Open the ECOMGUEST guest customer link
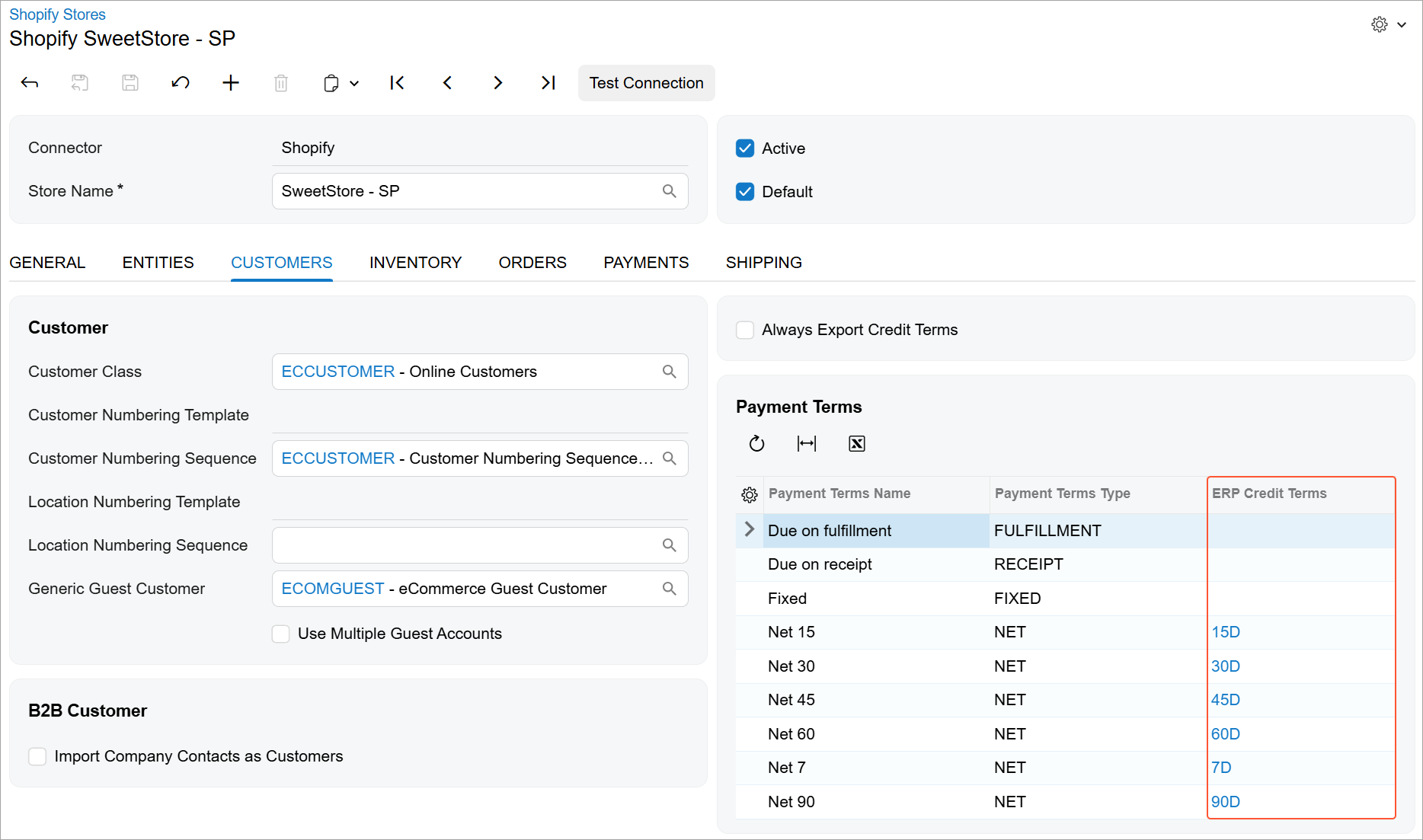 coord(333,589)
